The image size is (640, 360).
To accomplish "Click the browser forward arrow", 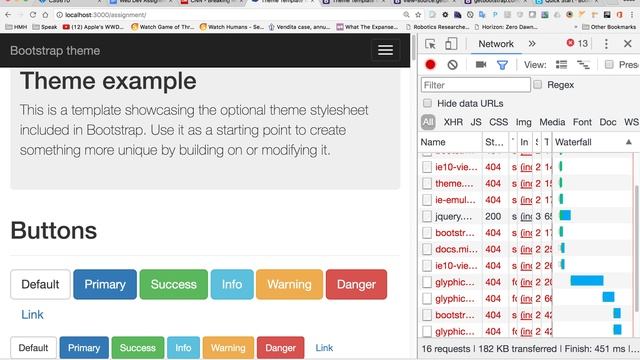I will (20, 15).
